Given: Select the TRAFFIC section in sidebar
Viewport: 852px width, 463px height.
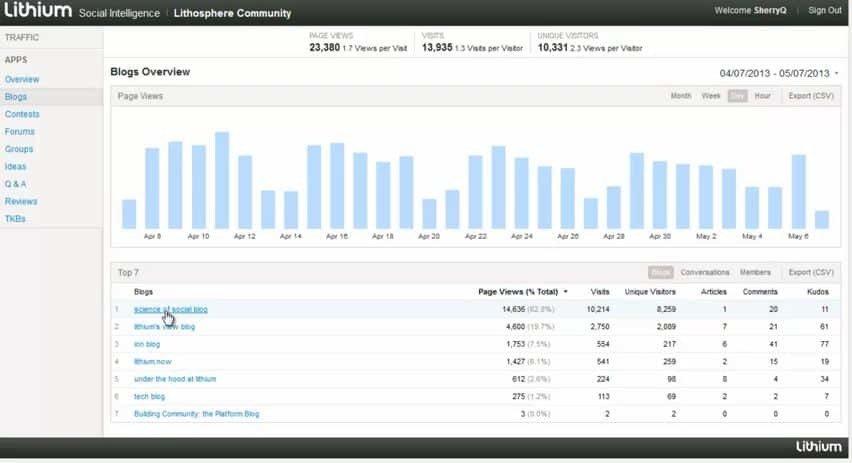Looking at the screenshot, I should point(23,37).
